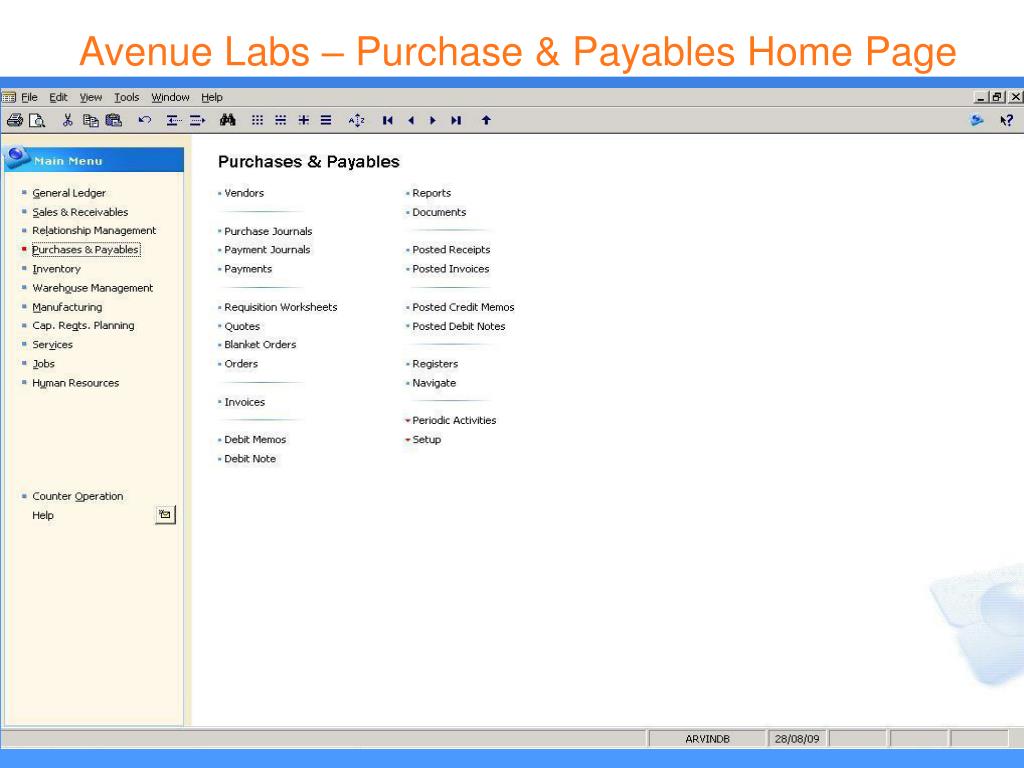Expand the Setup group
This screenshot has height=768, width=1024.
(x=423, y=440)
